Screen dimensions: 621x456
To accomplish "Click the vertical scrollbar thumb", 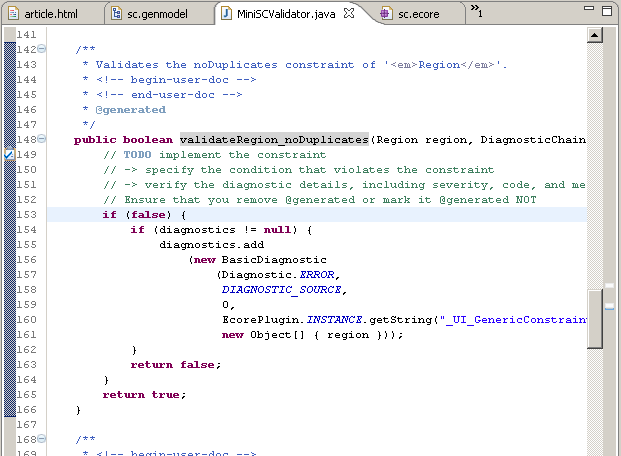I will (594, 319).
